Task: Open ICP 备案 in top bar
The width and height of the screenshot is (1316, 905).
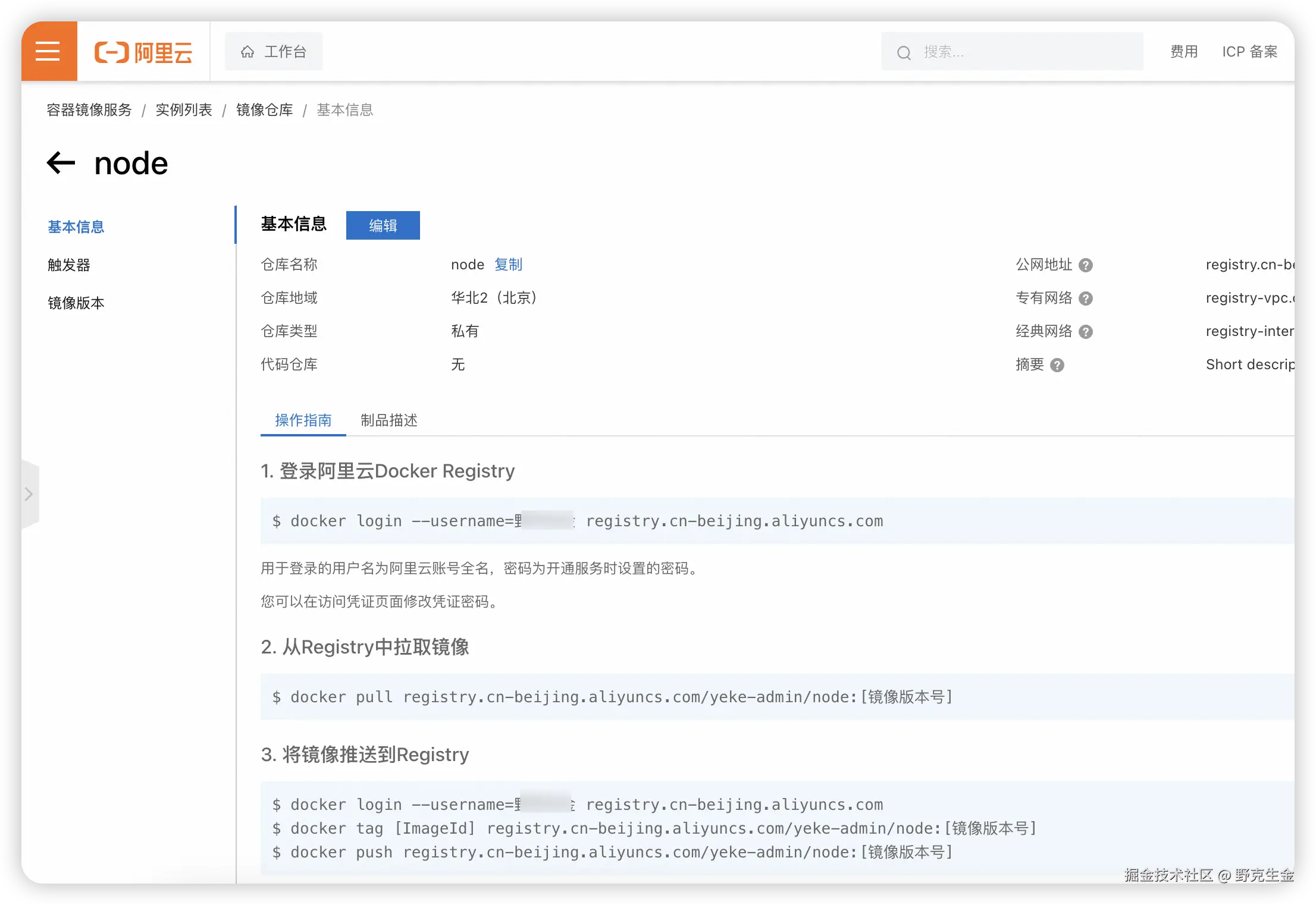Action: click(1249, 52)
